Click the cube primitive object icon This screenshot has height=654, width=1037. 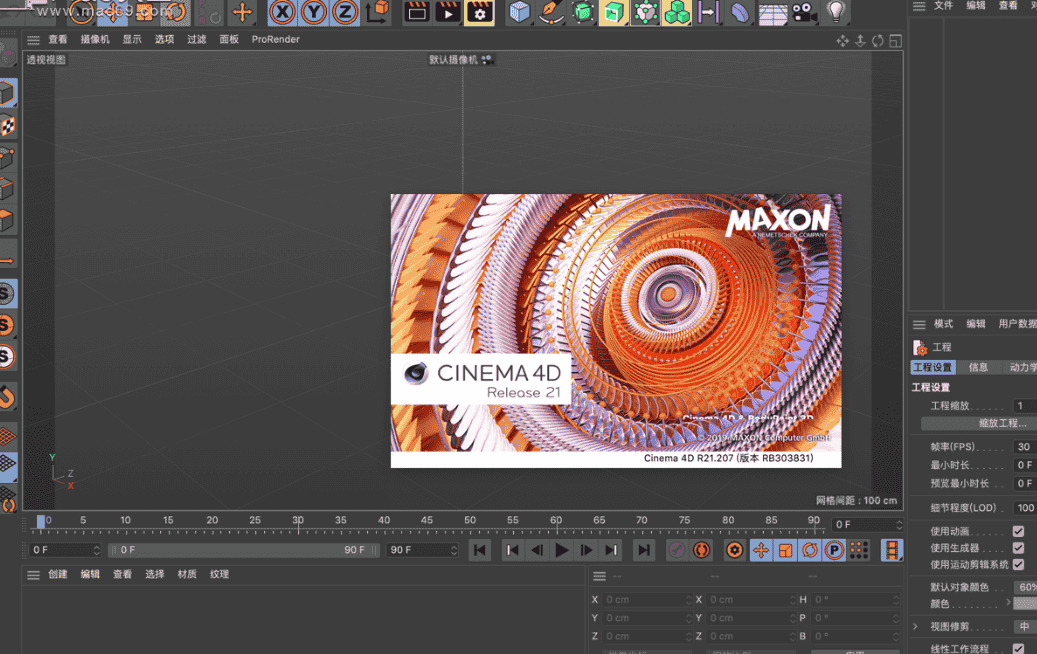[519, 12]
